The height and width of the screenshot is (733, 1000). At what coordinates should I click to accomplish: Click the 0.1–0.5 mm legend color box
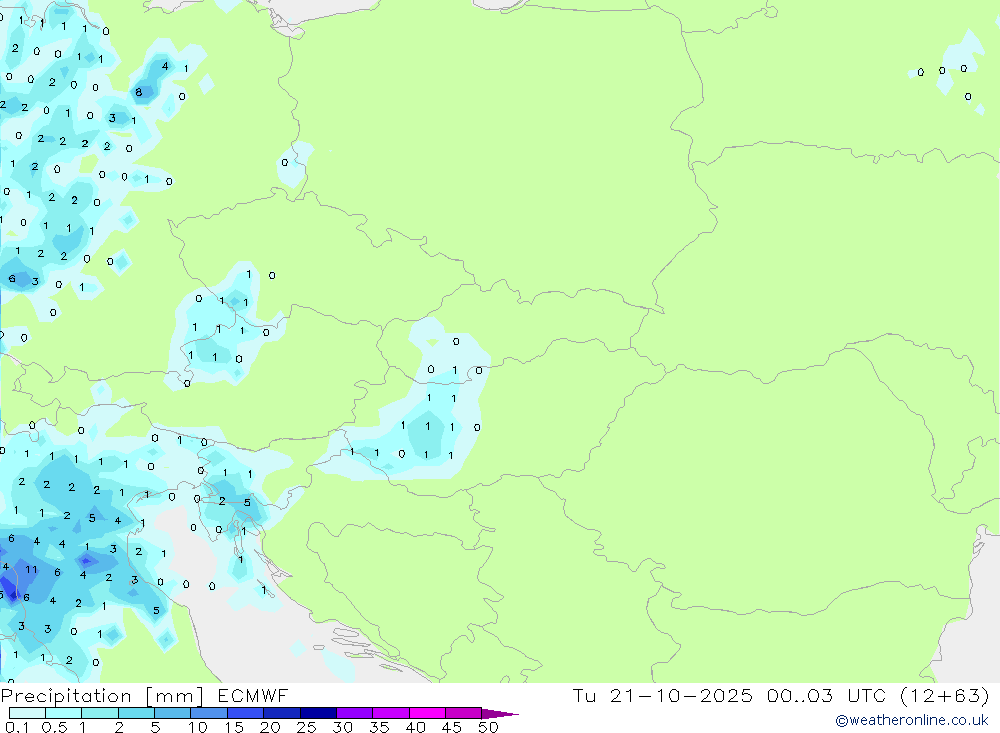27,713
